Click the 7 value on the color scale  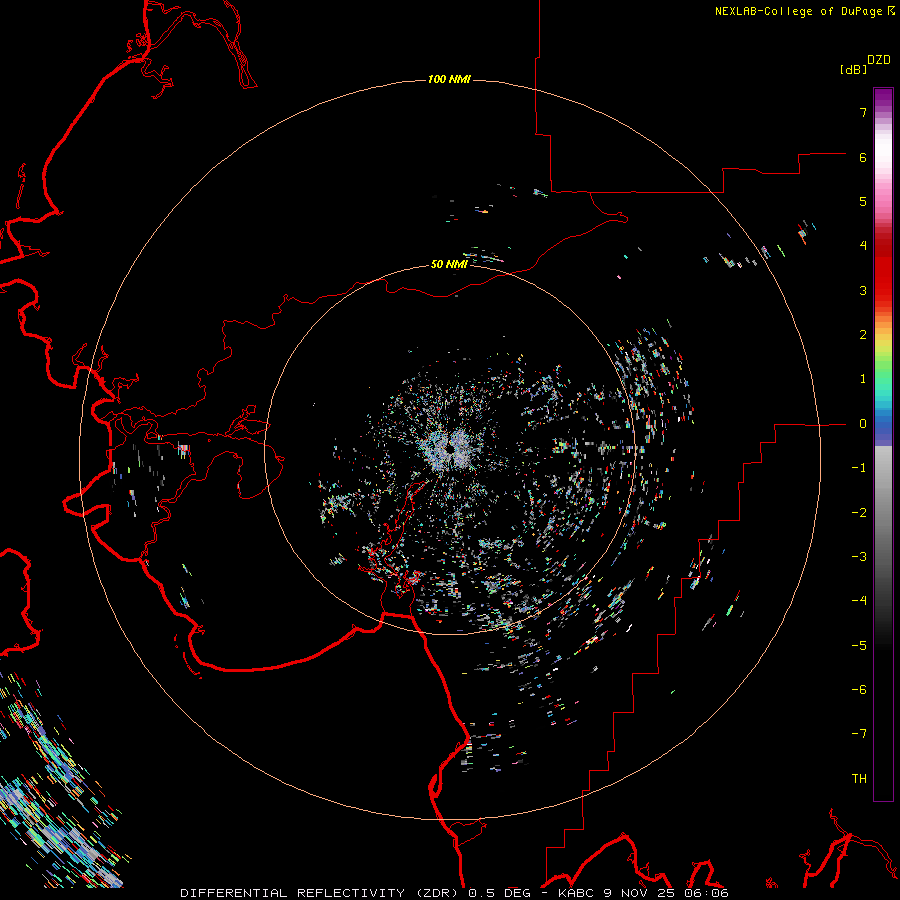point(863,112)
